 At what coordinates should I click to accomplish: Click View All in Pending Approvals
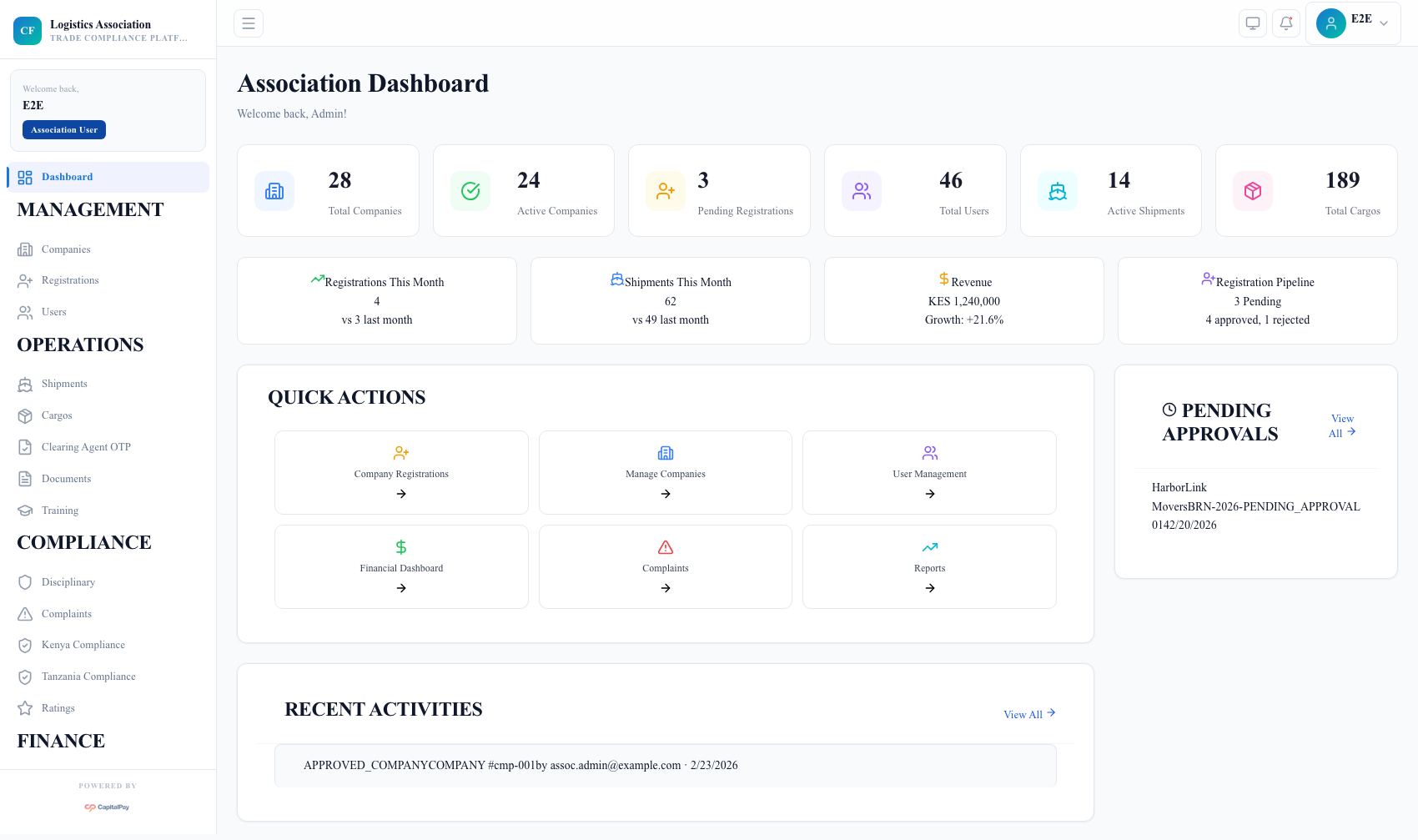(x=1341, y=425)
